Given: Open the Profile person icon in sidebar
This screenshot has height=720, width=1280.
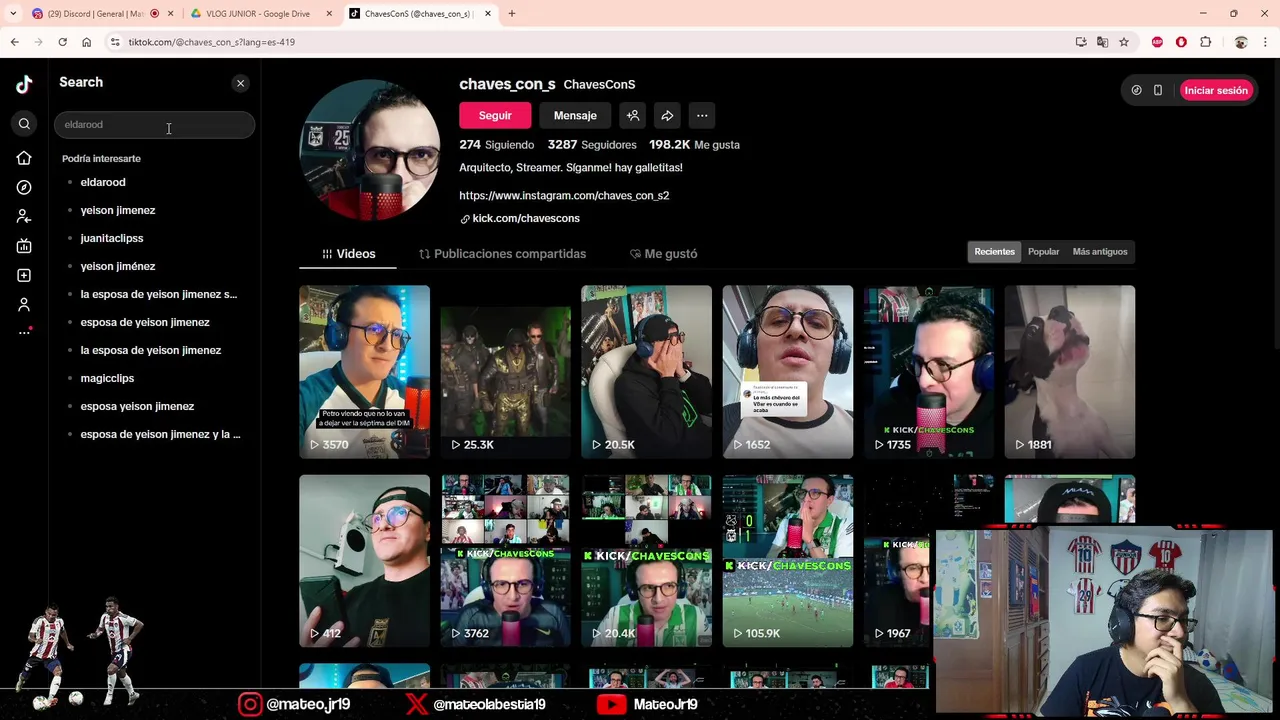Looking at the screenshot, I should coord(24,304).
